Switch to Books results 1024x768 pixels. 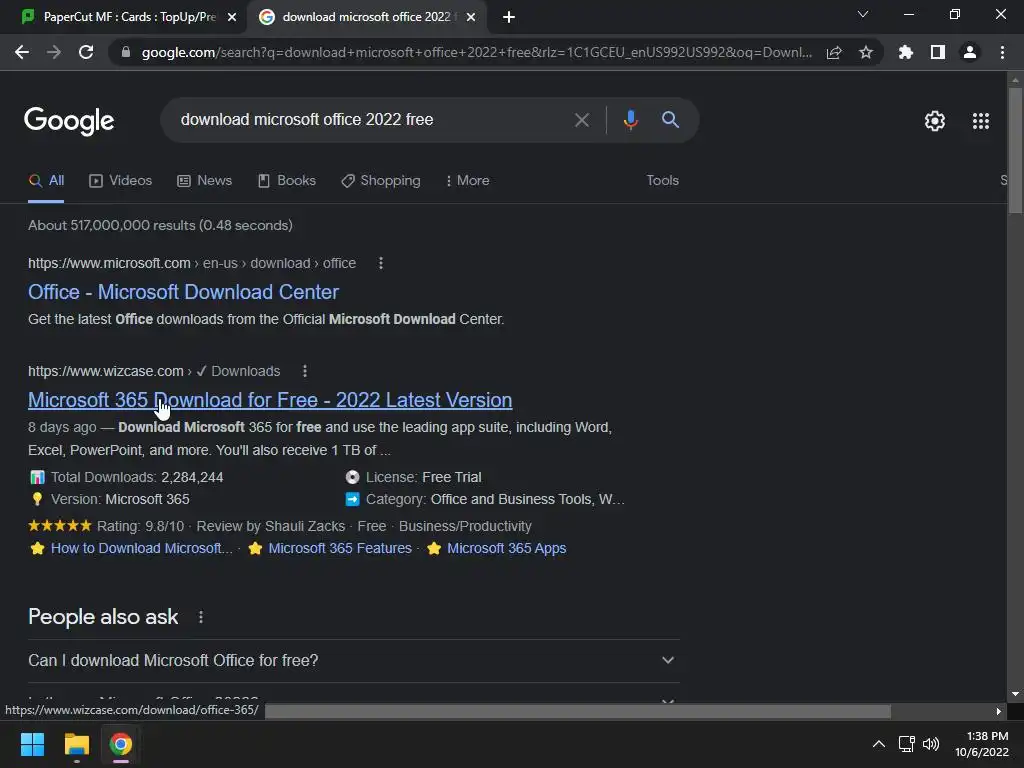point(287,181)
